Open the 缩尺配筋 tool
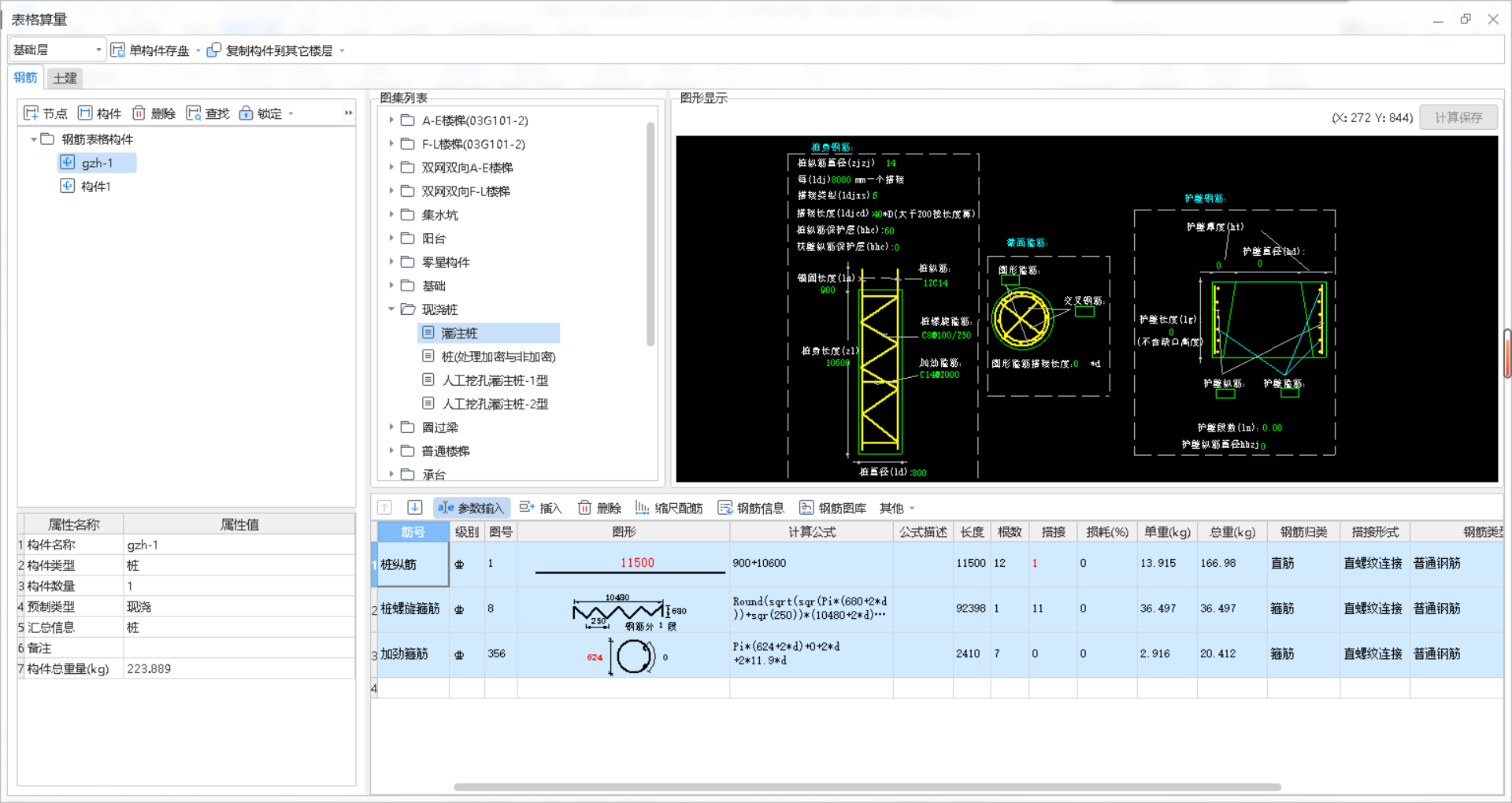This screenshot has width=1512, height=803. (669, 508)
